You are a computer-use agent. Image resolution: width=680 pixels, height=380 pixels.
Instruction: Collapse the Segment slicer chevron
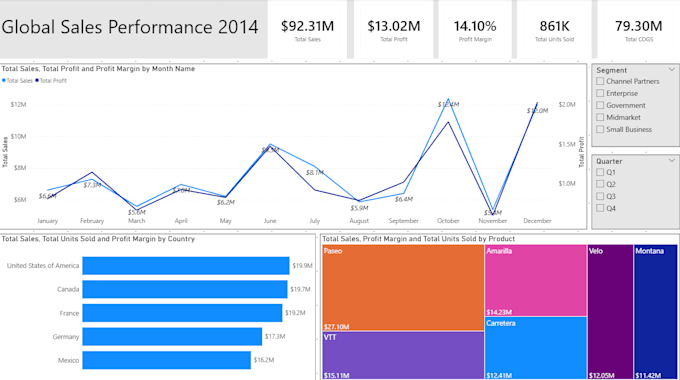672,69
